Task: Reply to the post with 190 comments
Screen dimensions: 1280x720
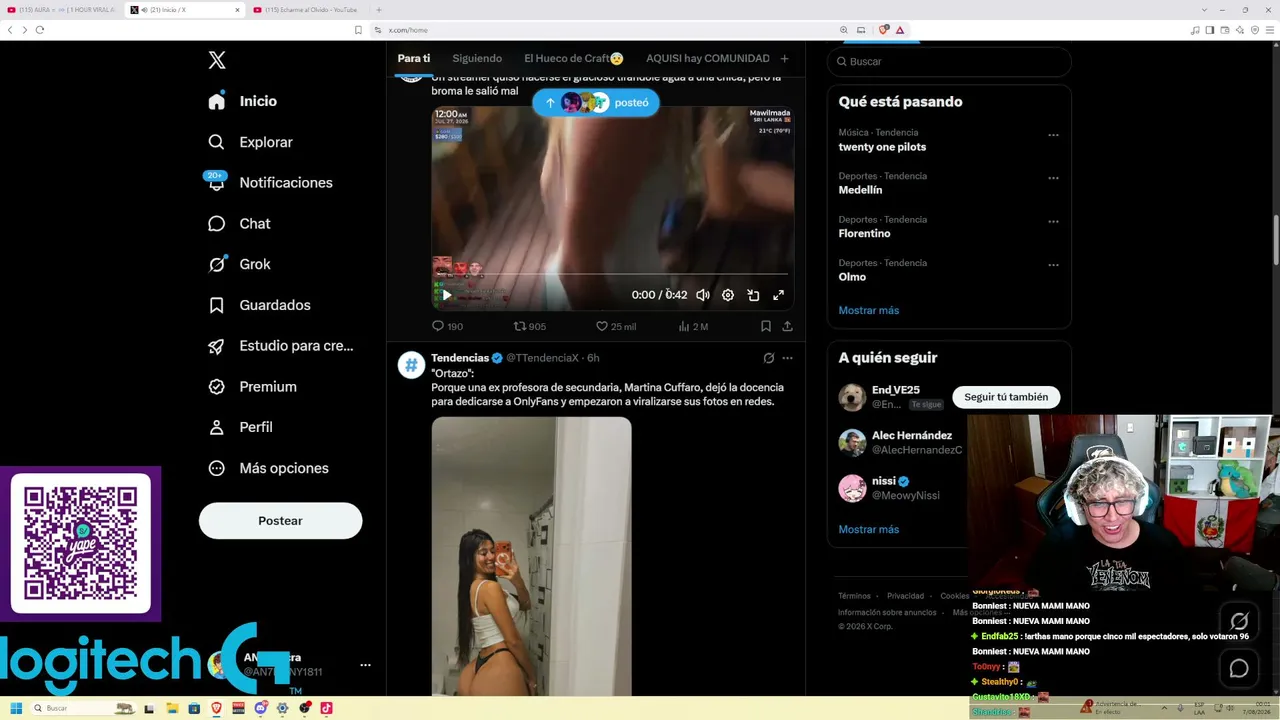Action: 447,326
